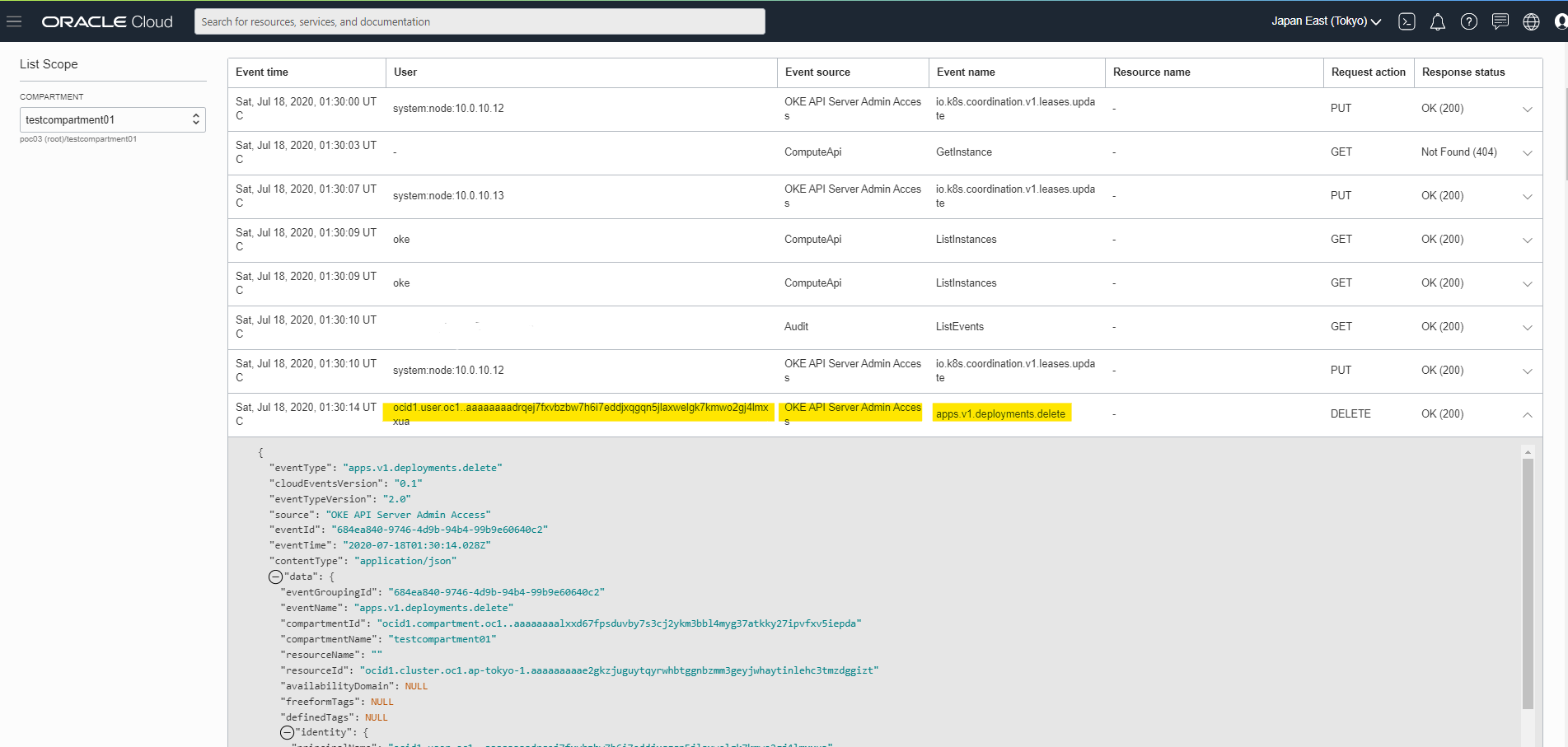1568x747 pixels.
Task: Click the highlighted OKE API Server Admin Access source cell
Action: click(853, 413)
